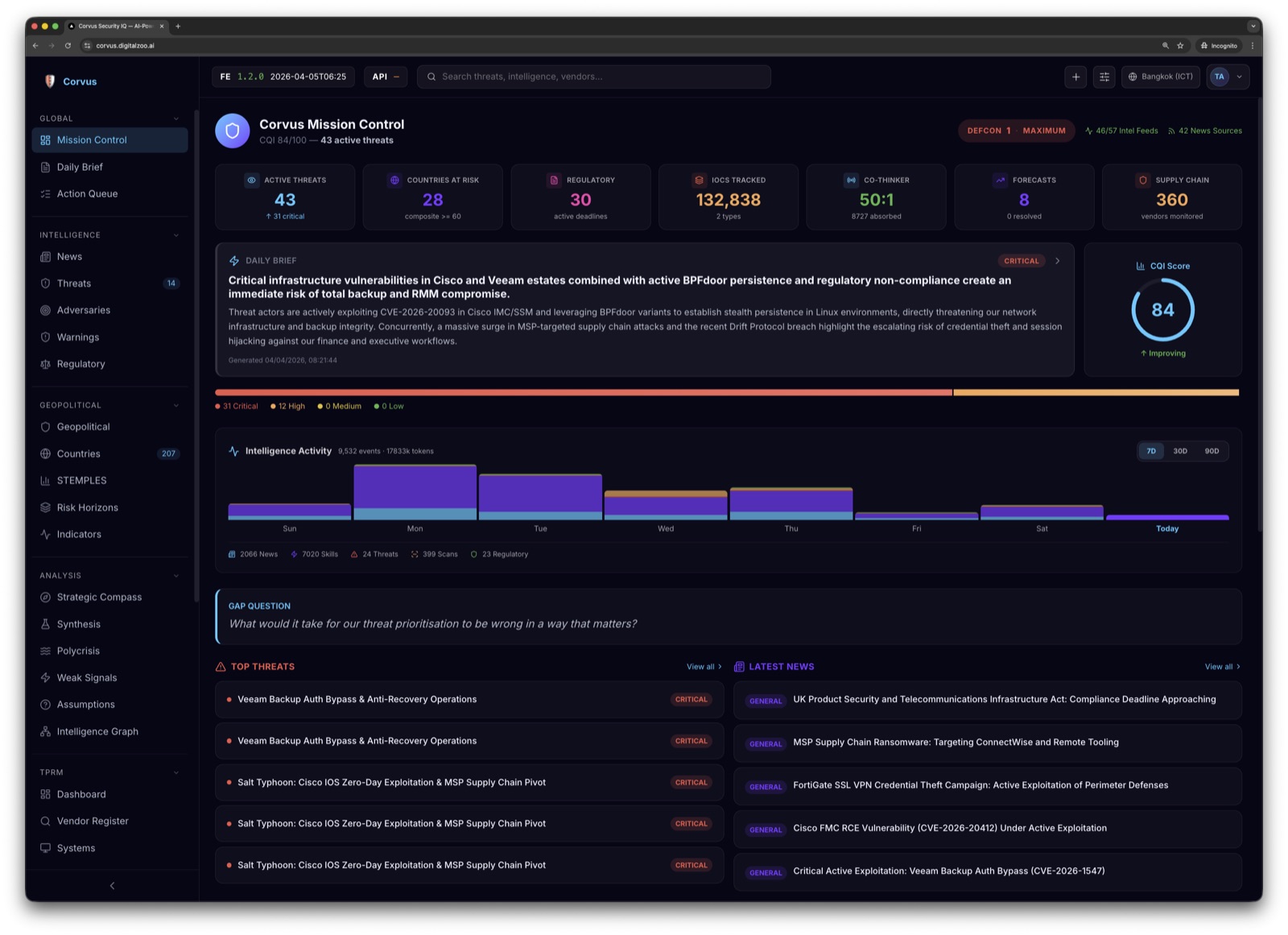Collapse the ANALYSIS sidebar section
This screenshot has width=1288, height=935.
pyautogui.click(x=176, y=576)
